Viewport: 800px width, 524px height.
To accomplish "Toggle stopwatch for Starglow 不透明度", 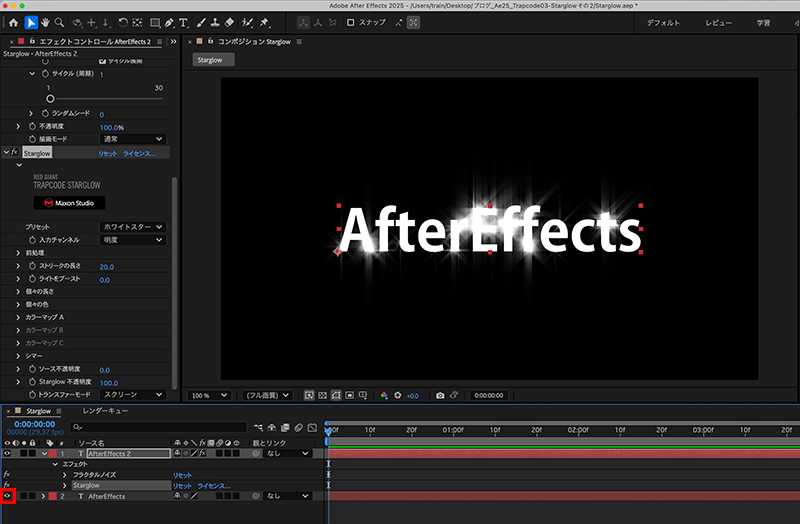I will click(32, 382).
